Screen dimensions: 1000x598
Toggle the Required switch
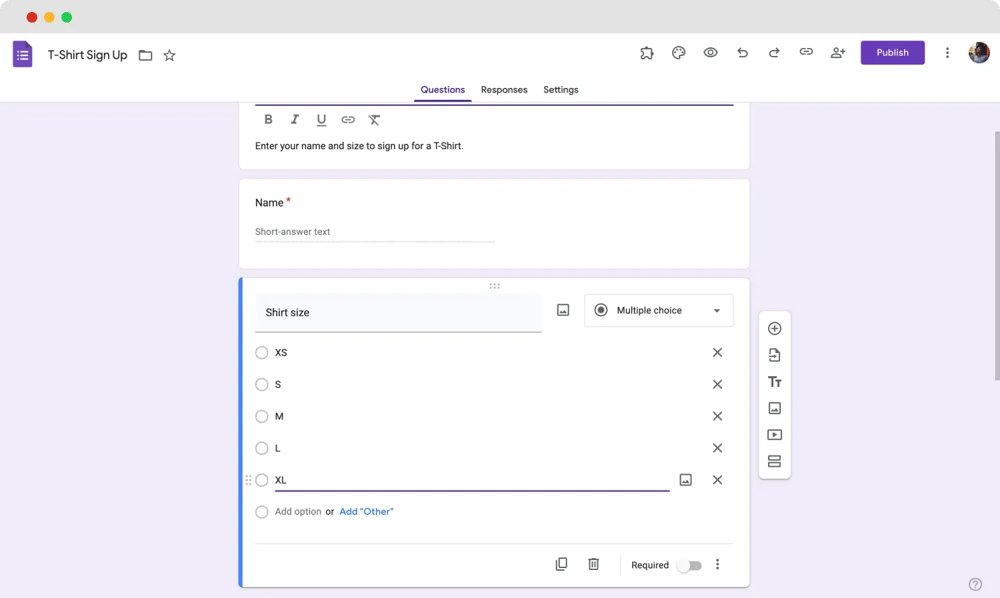689,565
